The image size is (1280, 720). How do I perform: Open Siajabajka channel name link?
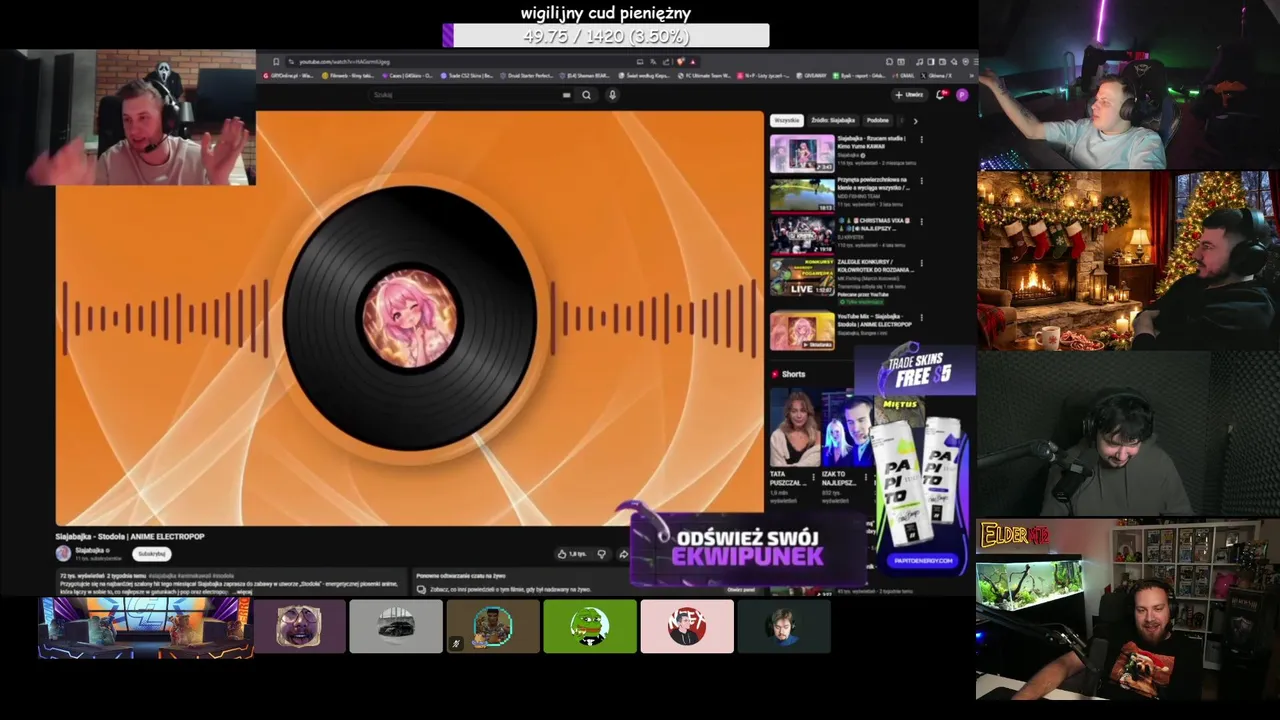pos(92,550)
